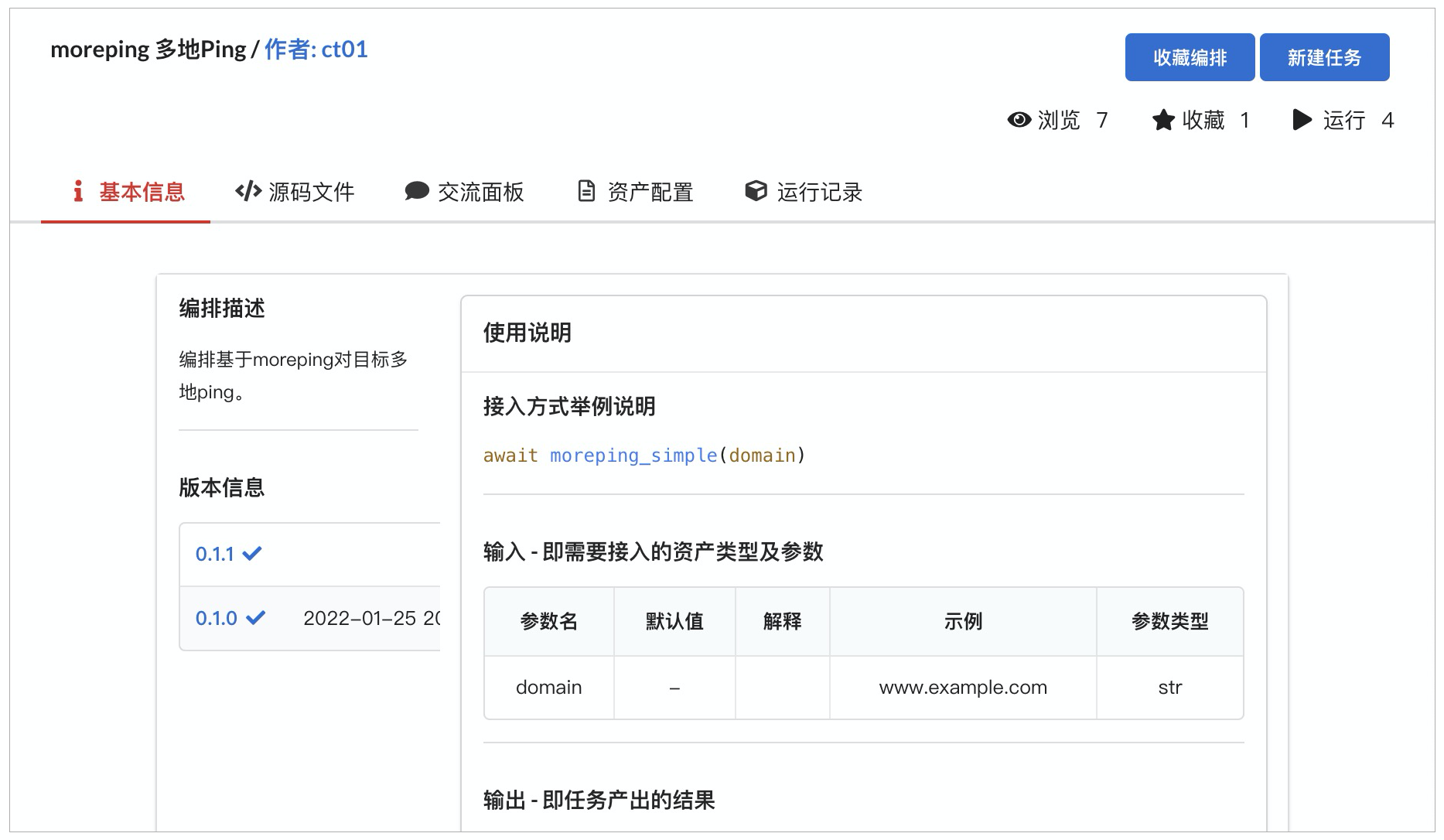Click the play icon next to 运行 count
Image resolution: width=1444 pixels, height=840 pixels.
click(1302, 120)
